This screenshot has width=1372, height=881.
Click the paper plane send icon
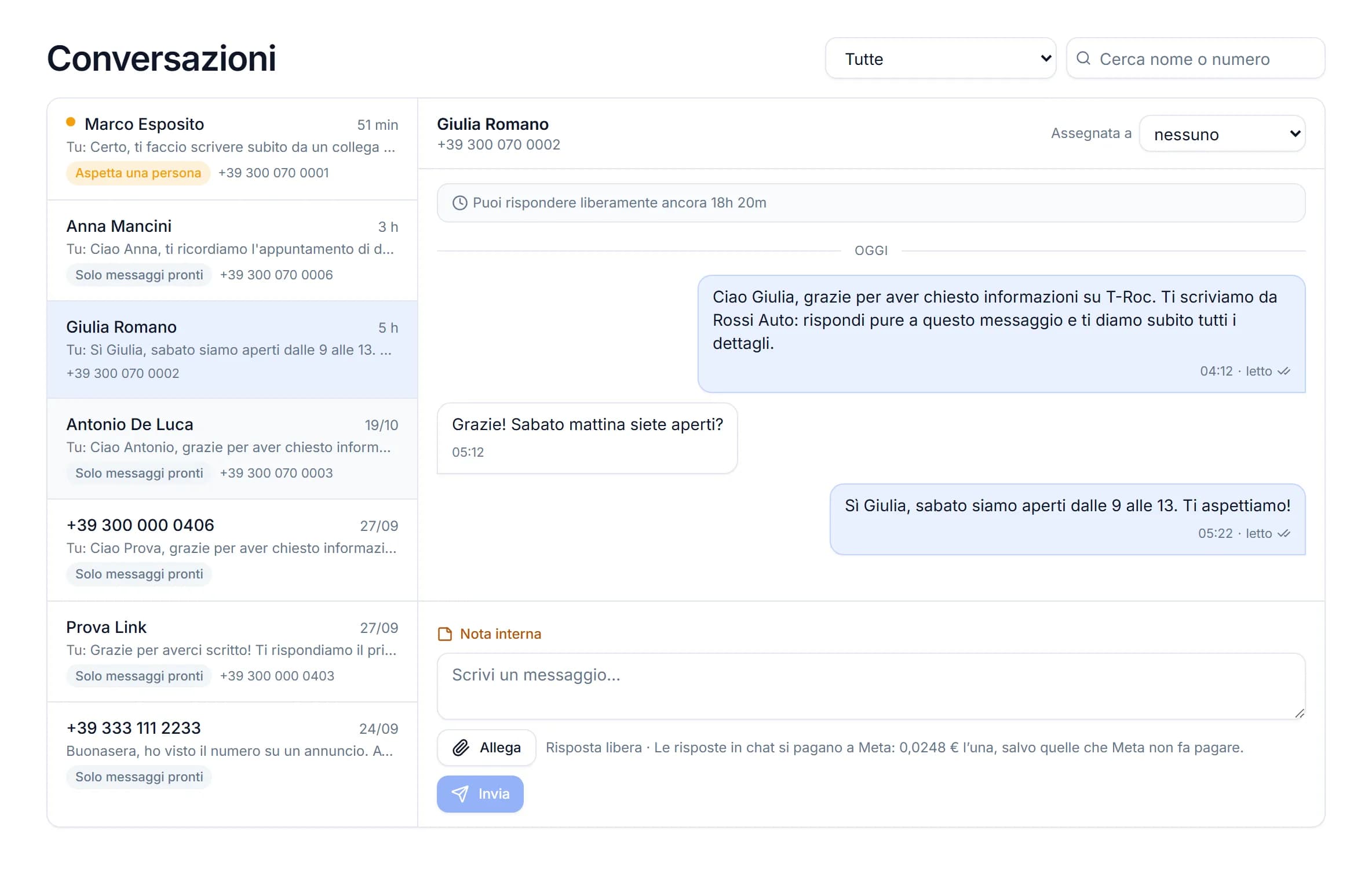click(459, 794)
